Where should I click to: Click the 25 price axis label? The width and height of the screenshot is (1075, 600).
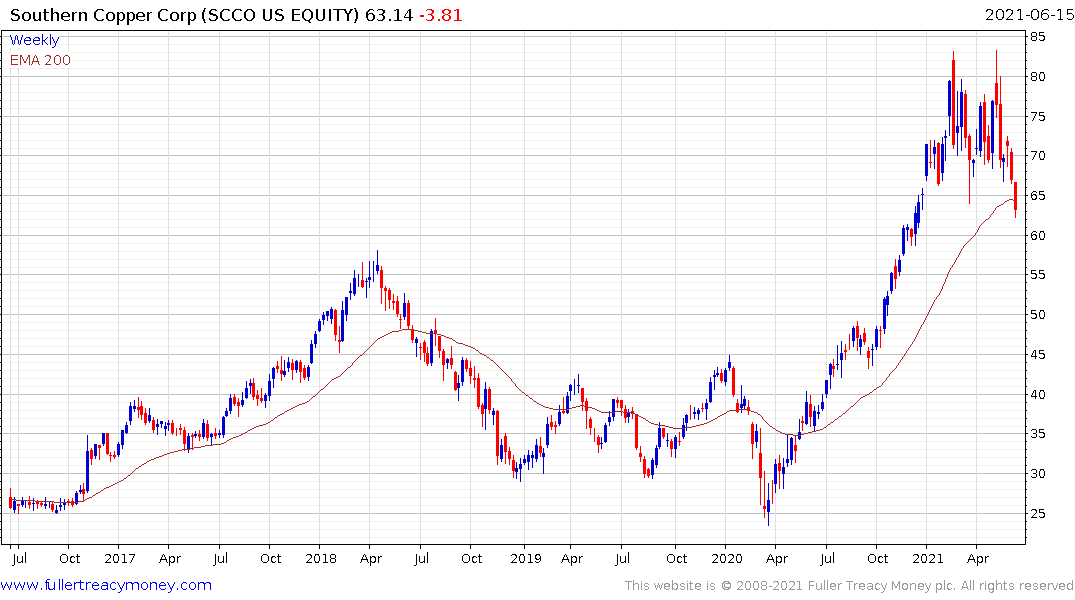tap(1037, 513)
